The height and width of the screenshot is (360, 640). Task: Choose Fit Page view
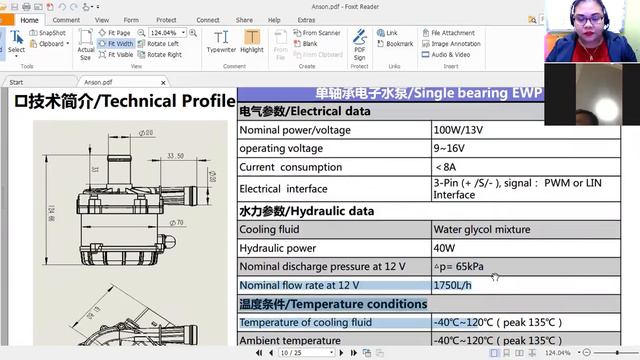pos(115,33)
